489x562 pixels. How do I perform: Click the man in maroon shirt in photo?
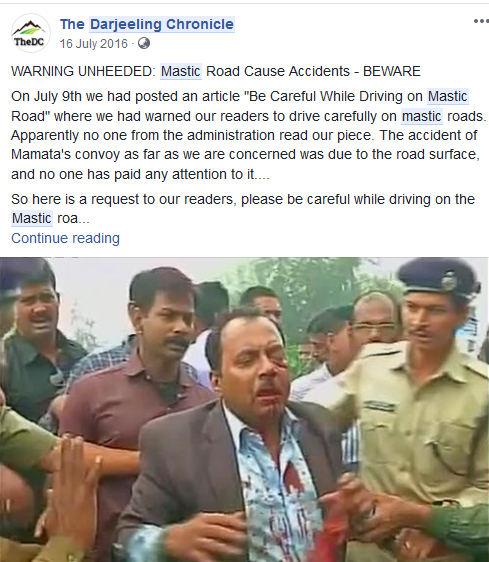[x=143, y=376]
